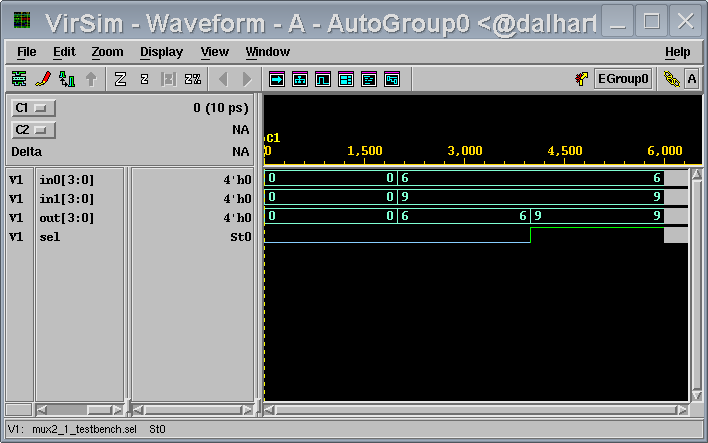
Task: Open the waveform window icon in toolbar
Action: tap(323, 79)
